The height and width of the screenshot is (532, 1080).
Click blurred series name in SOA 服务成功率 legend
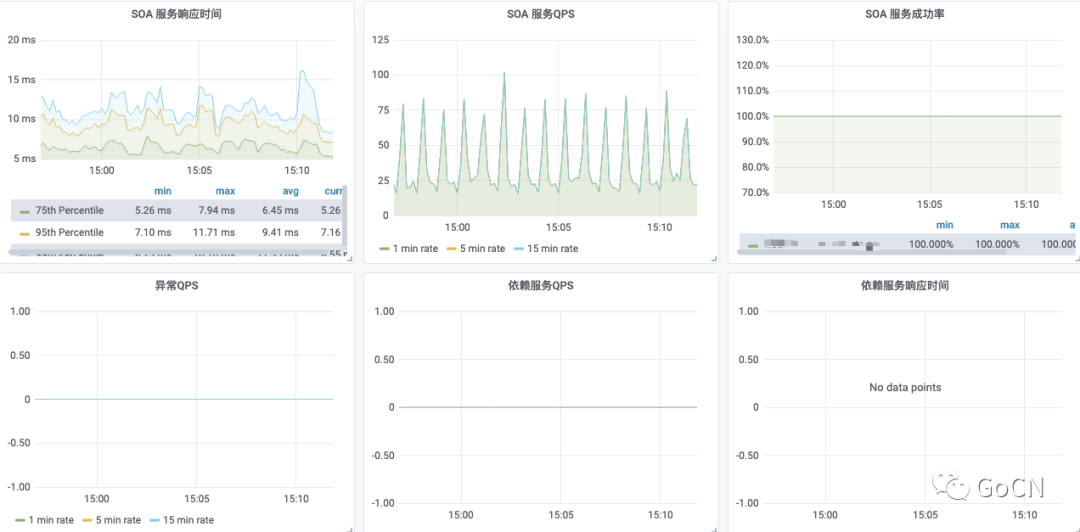[x=822, y=244]
